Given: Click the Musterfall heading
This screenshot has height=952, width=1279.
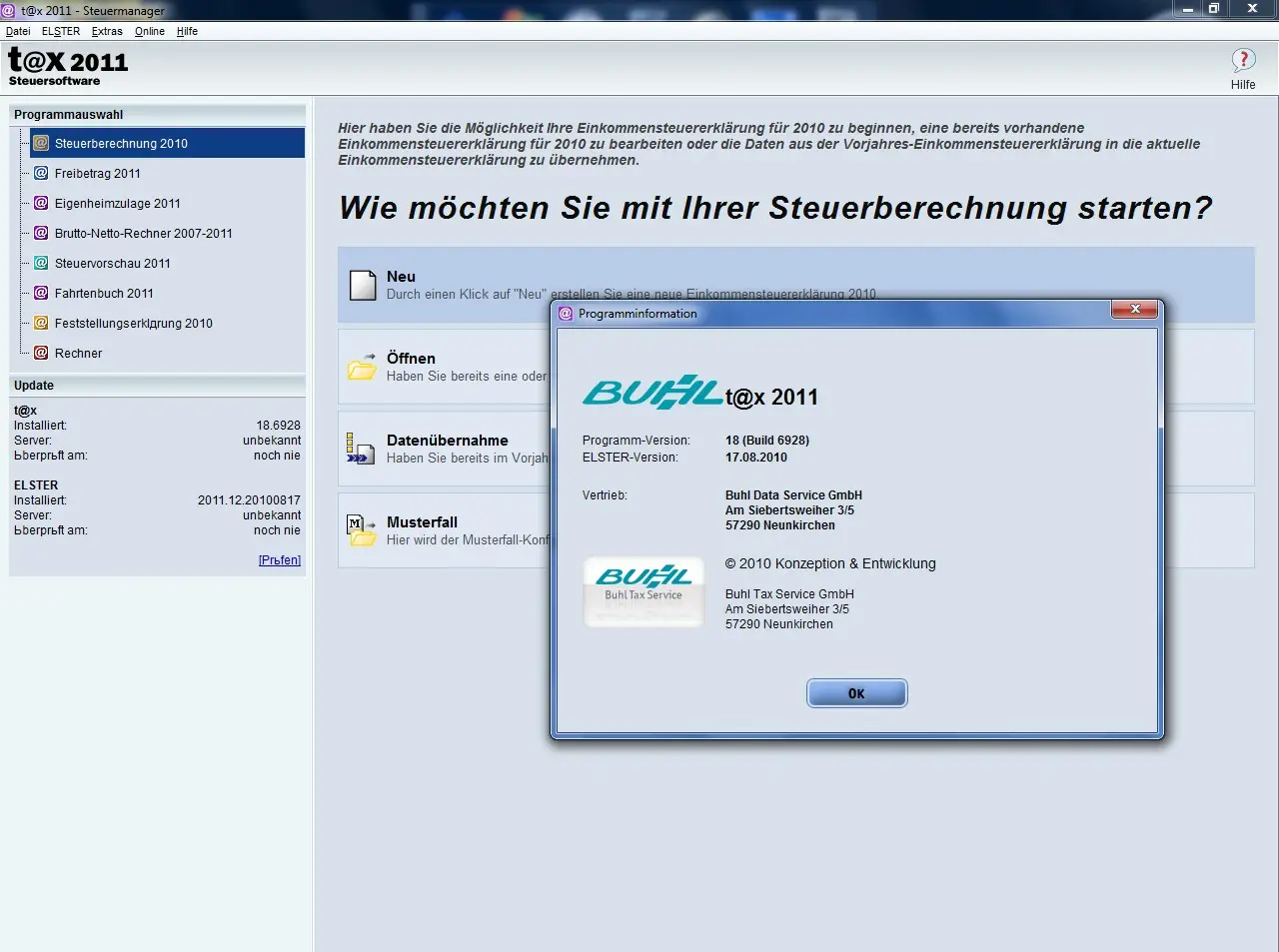Looking at the screenshot, I should (422, 521).
